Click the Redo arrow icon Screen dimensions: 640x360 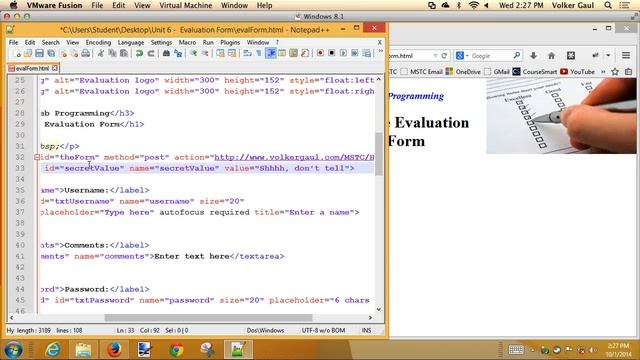[151, 53]
